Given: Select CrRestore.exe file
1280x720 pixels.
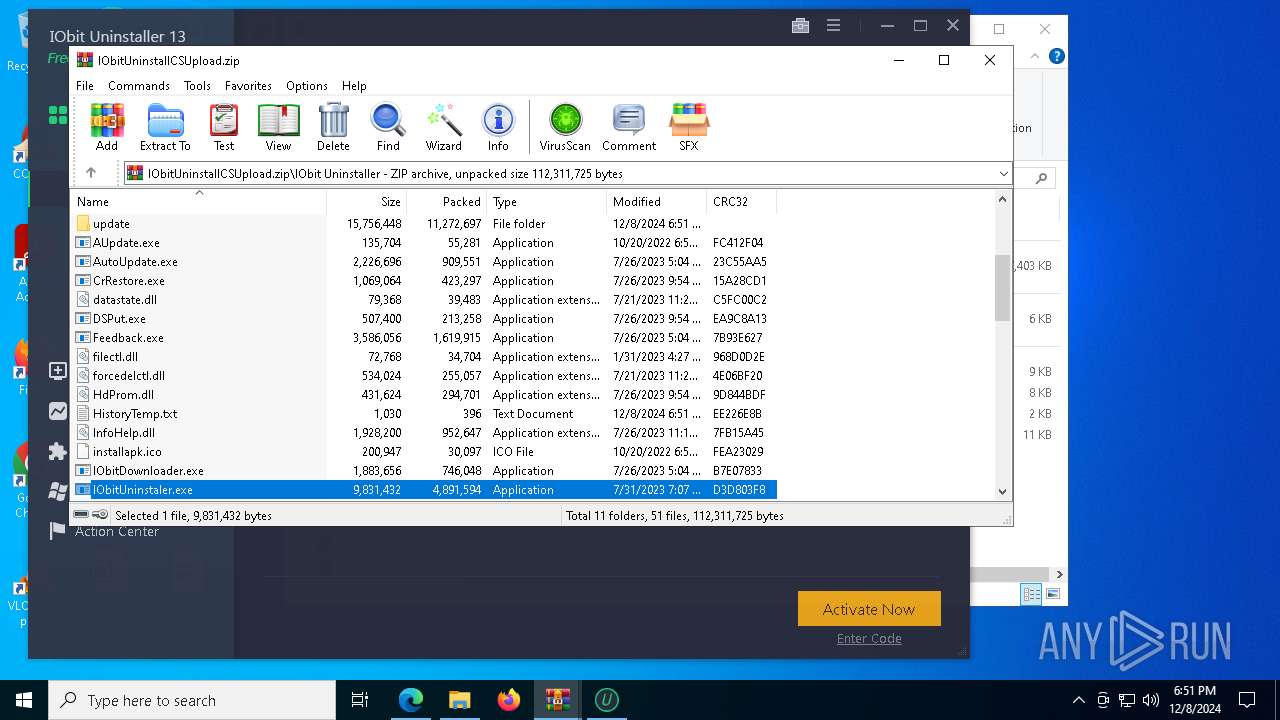Looking at the screenshot, I should tap(424, 281).
